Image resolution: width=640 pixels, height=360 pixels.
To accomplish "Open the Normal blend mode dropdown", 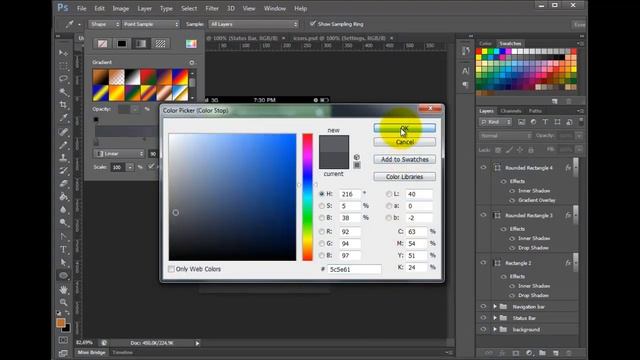I will coord(505,136).
